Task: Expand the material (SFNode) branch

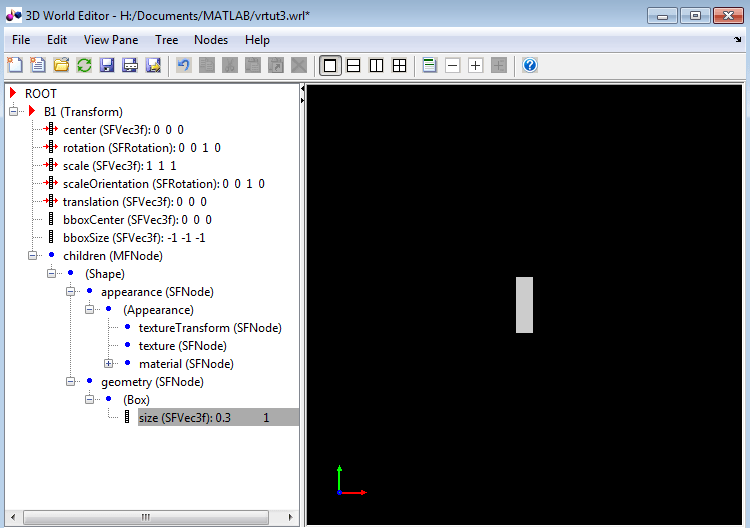Action: pos(109,363)
